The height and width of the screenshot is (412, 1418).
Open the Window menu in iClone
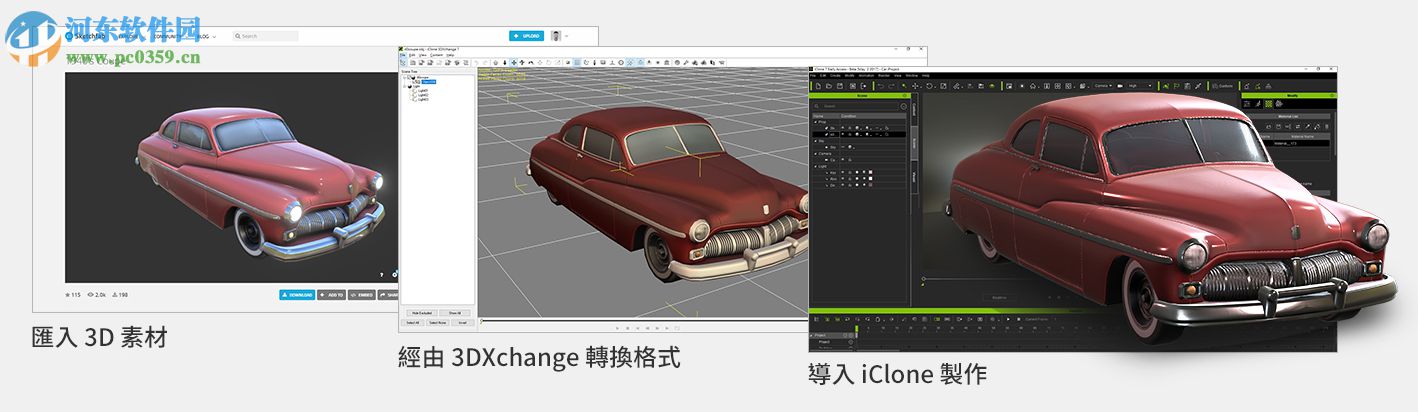click(913, 76)
